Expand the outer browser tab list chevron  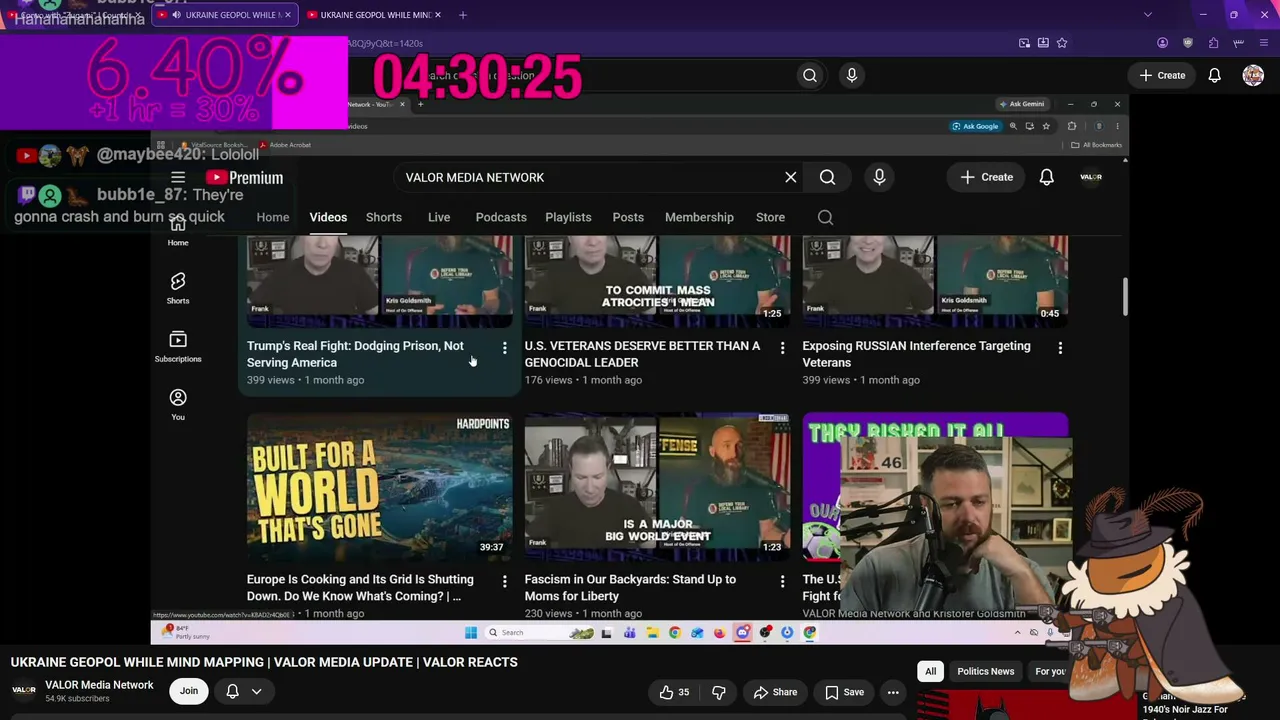pos(1147,15)
